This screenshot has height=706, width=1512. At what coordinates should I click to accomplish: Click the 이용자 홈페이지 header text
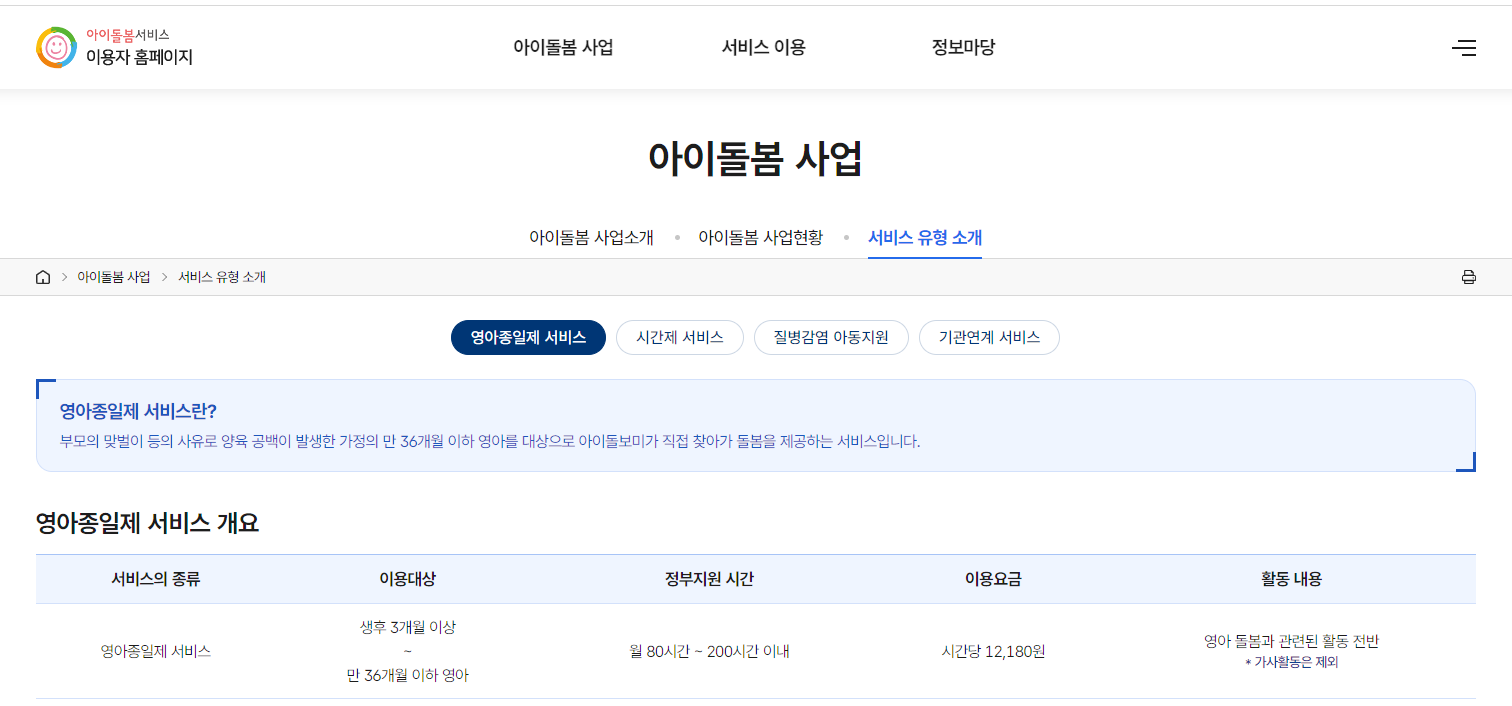pos(142,58)
